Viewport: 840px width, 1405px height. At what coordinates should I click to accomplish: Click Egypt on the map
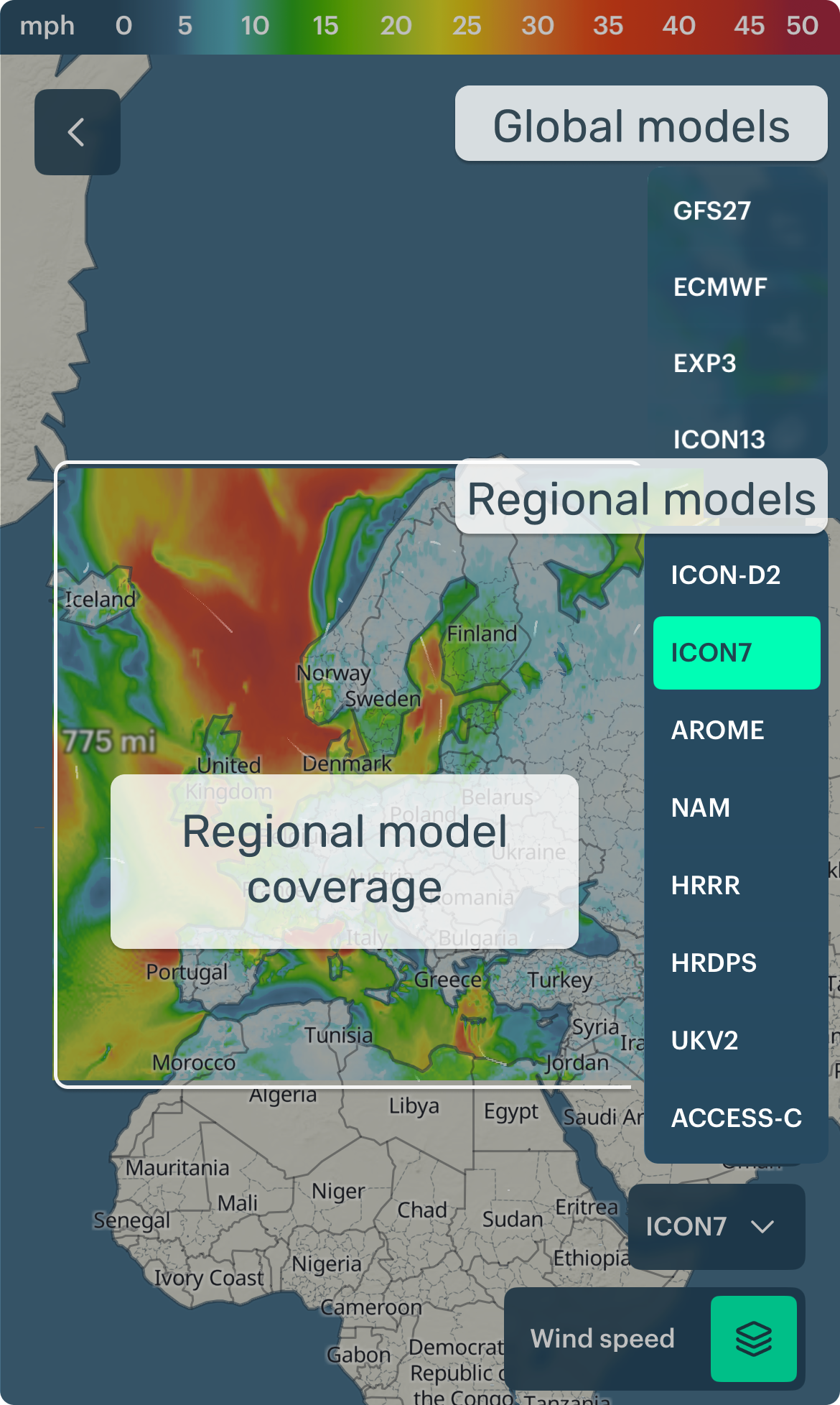[x=510, y=1112]
